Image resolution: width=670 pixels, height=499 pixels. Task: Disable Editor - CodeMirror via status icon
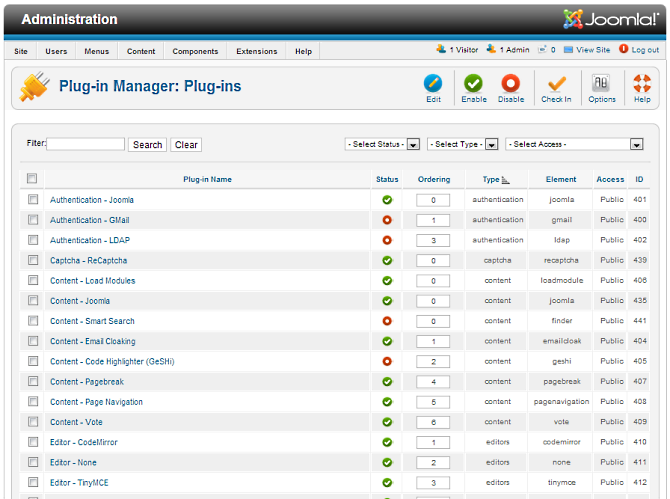click(x=387, y=442)
